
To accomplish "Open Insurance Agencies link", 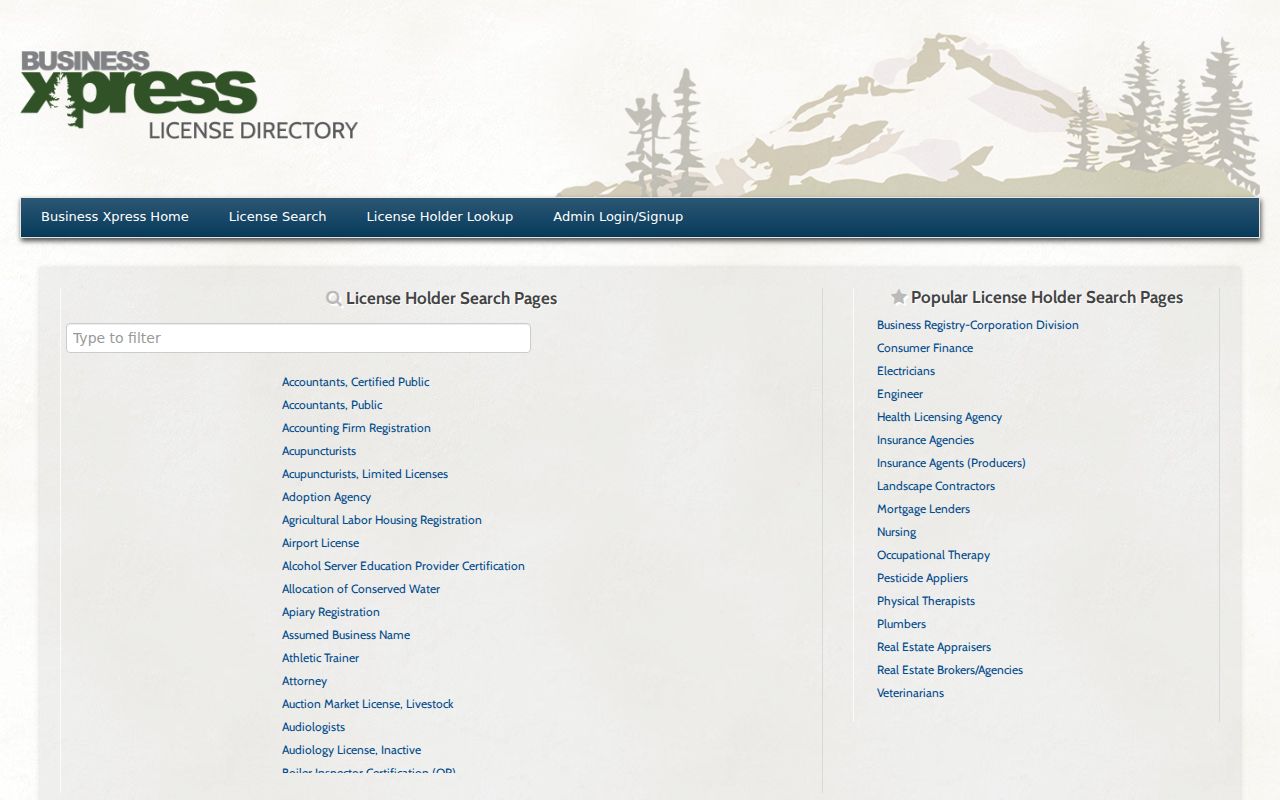I will [925, 440].
